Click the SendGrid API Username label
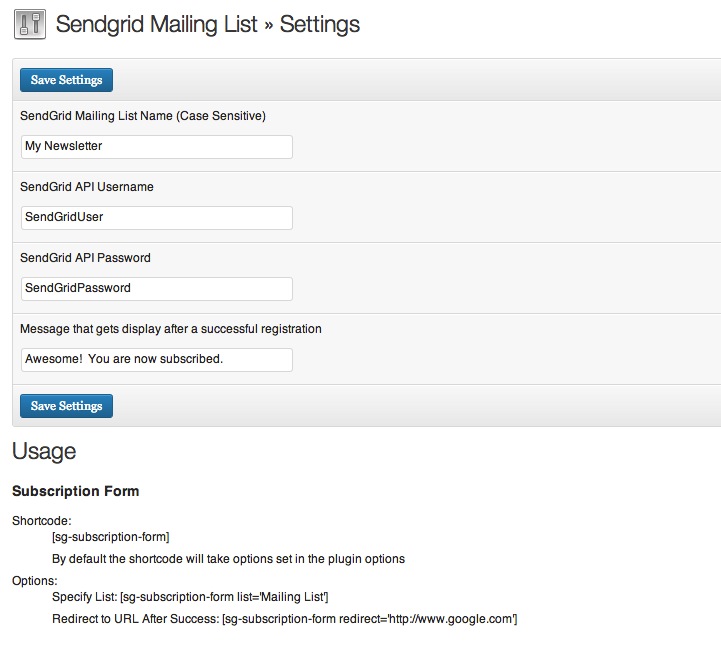This screenshot has height=656, width=721. 87,187
